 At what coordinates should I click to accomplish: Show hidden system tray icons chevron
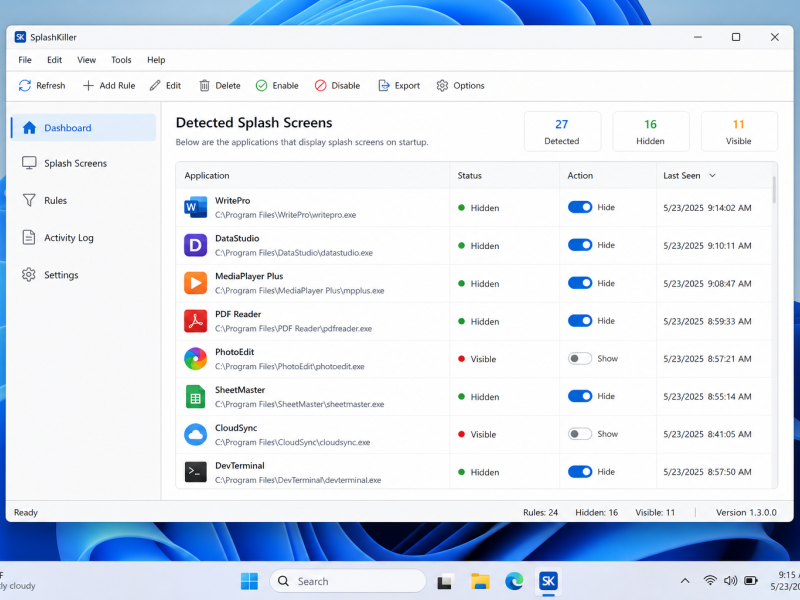[685, 581]
